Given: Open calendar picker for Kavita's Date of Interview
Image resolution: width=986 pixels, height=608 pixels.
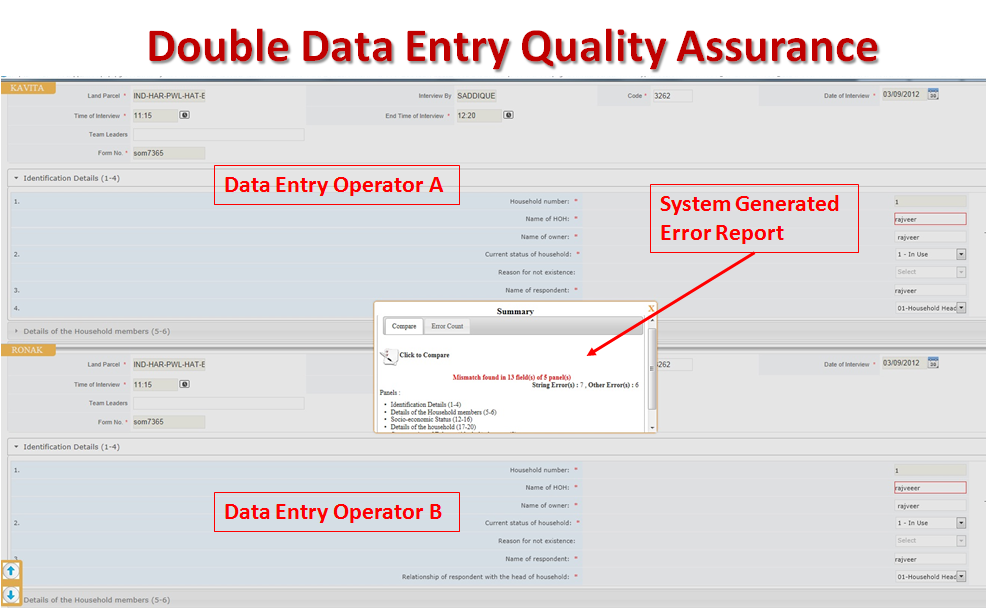Looking at the screenshot, I should [x=933, y=95].
